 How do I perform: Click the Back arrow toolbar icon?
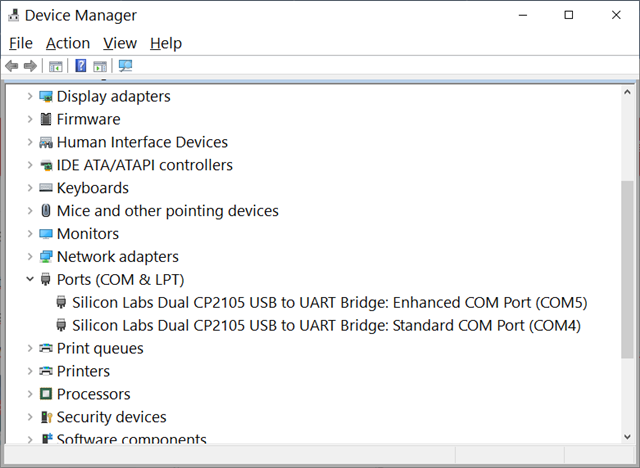(12, 66)
